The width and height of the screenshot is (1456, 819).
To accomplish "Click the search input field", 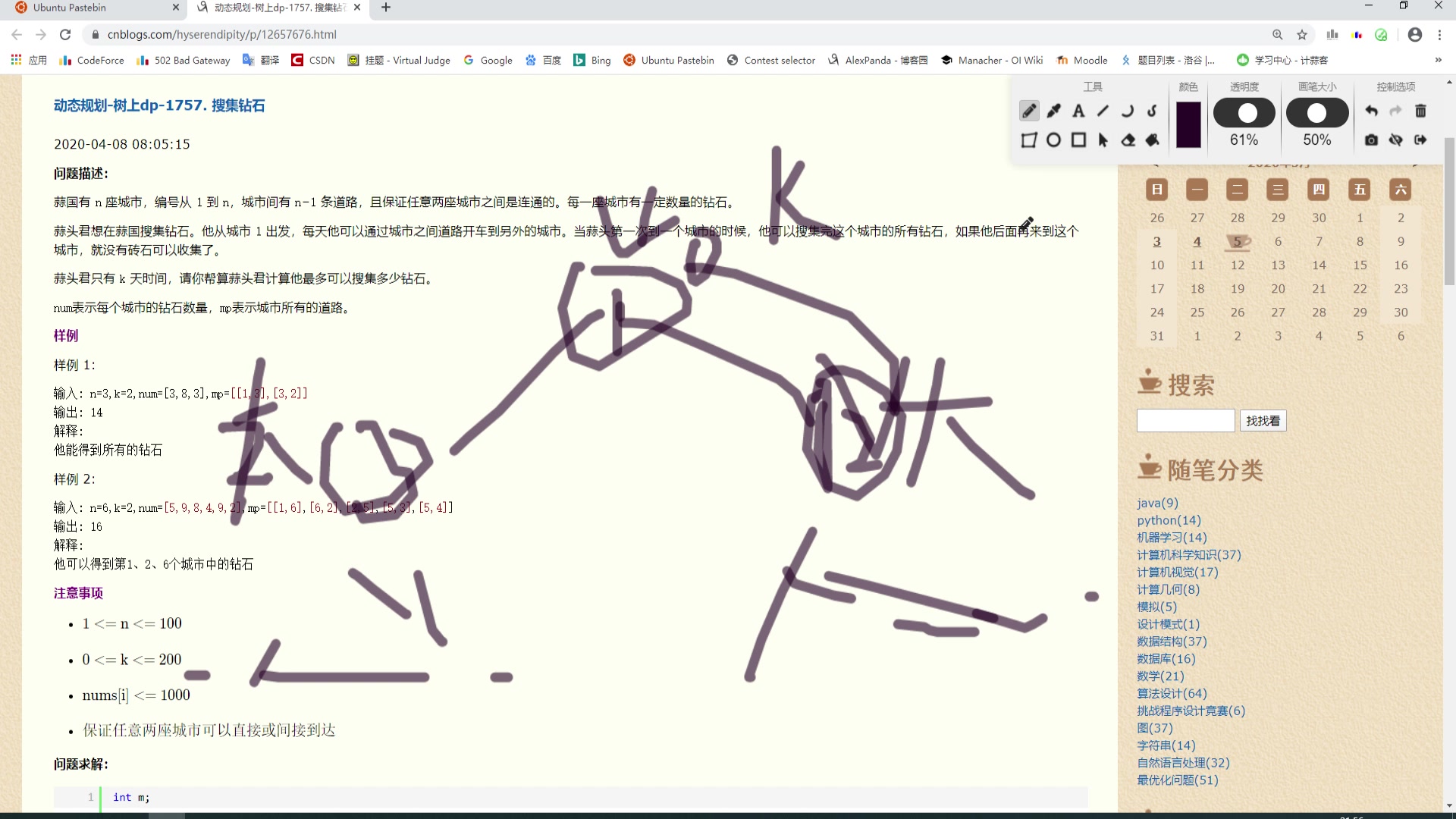I will click(1185, 420).
